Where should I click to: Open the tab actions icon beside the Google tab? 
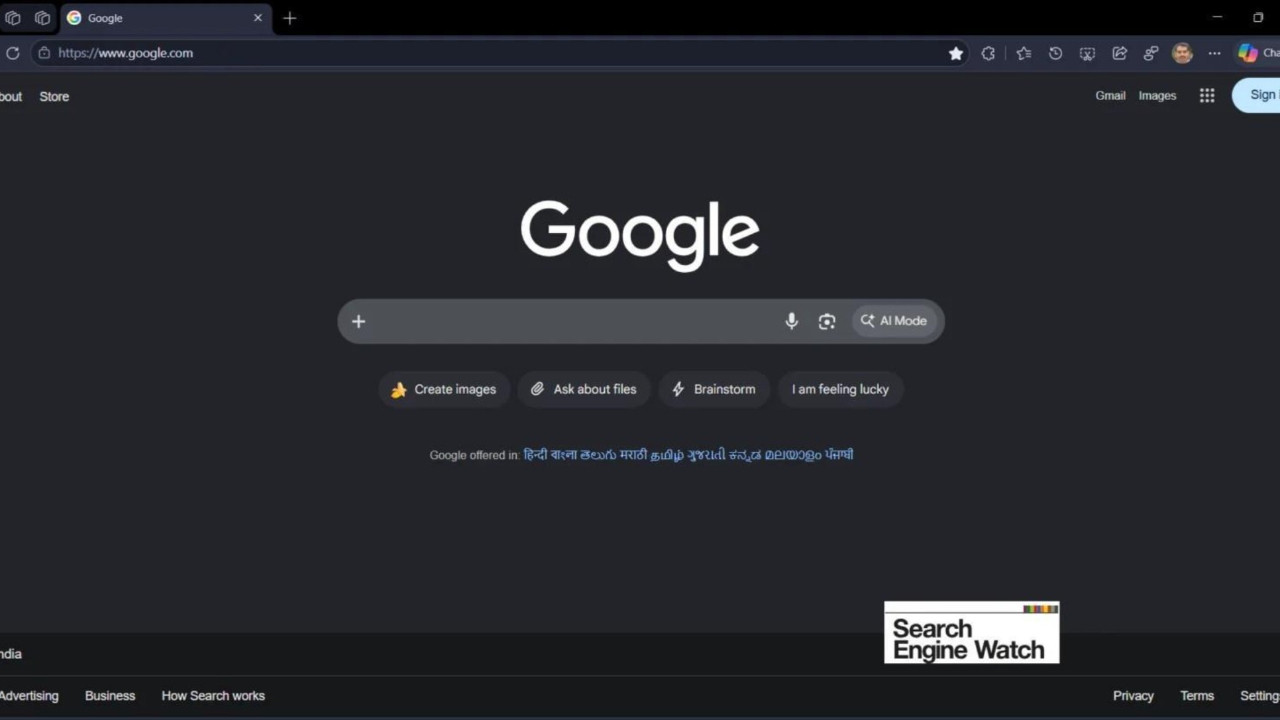pos(42,18)
